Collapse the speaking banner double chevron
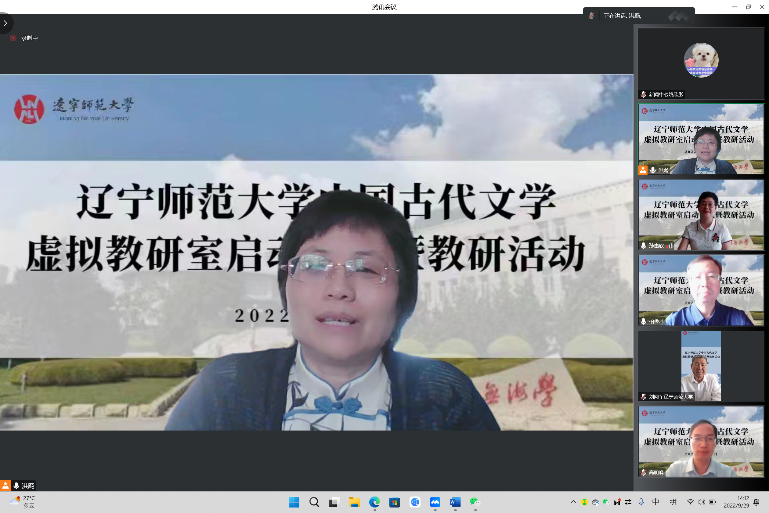The width and height of the screenshot is (769, 513). [681, 15]
